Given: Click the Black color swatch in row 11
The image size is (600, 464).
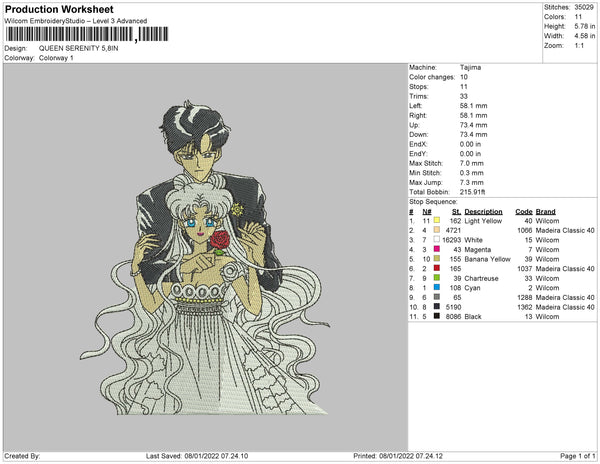Looking at the screenshot, I should (x=437, y=316).
